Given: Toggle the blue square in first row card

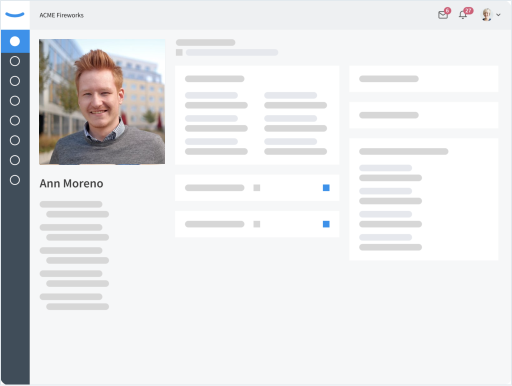Looking at the screenshot, I should coord(326,188).
